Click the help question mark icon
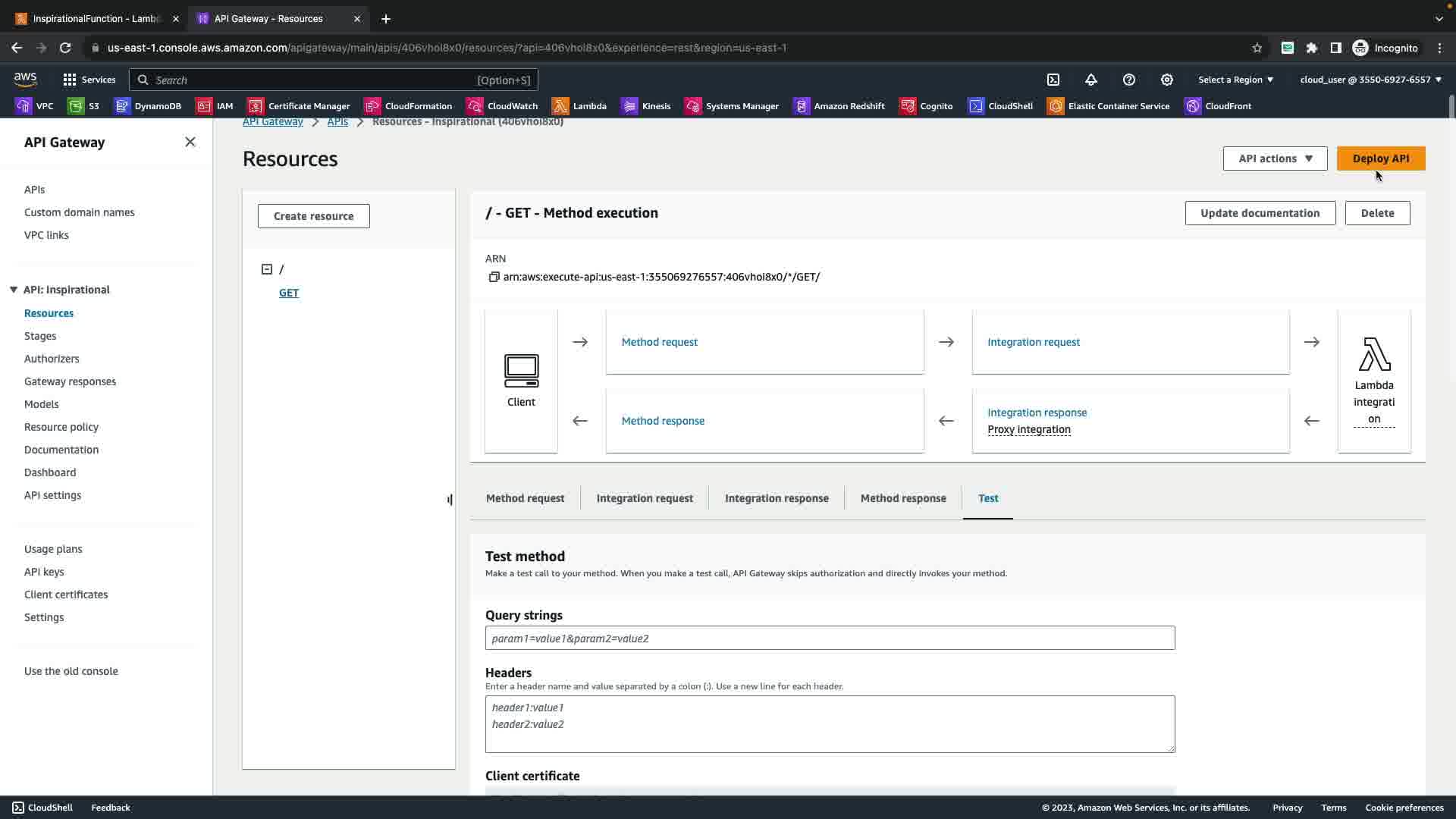The image size is (1456, 819). point(1129,80)
